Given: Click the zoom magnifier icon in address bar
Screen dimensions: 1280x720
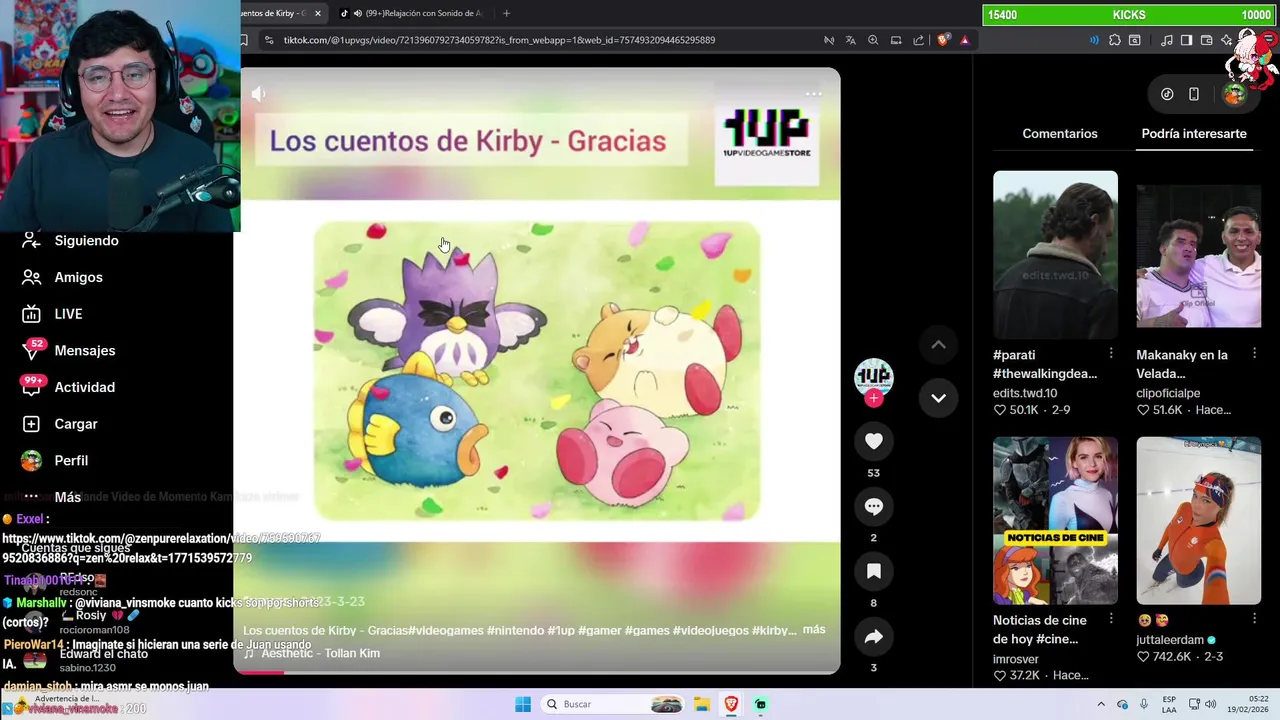Looking at the screenshot, I should [x=873, y=40].
